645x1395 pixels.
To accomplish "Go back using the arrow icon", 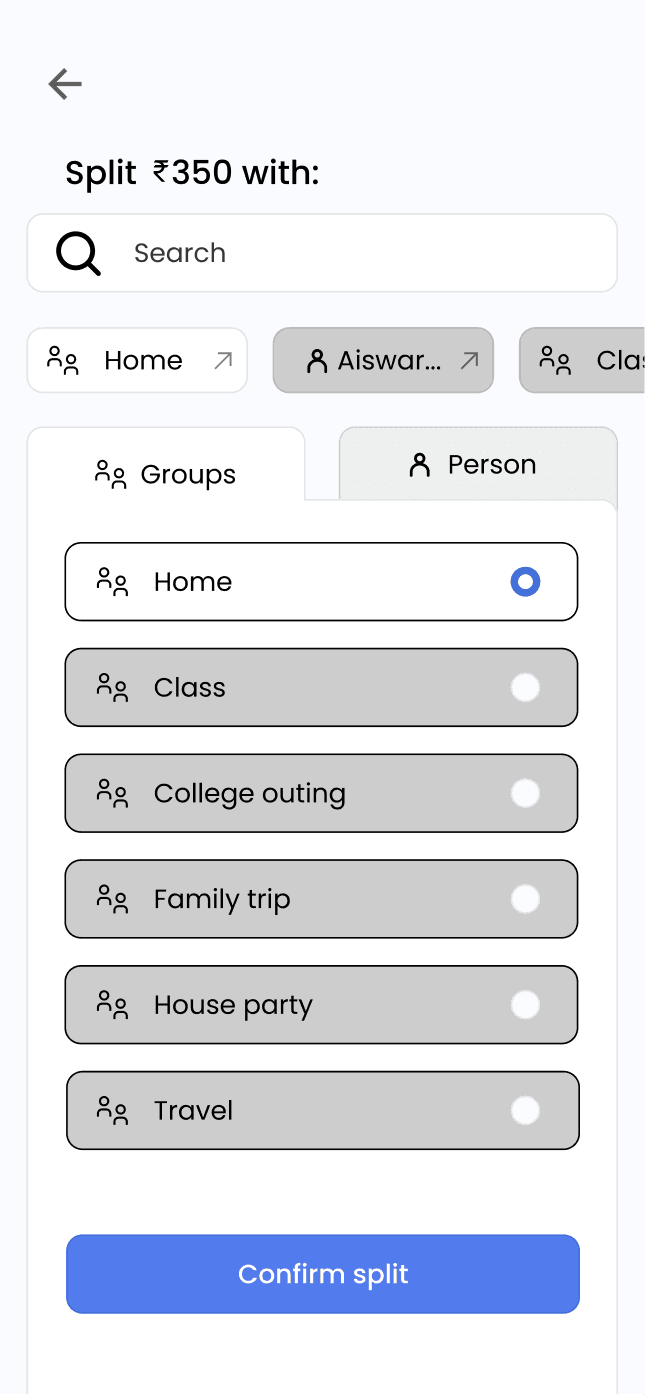I will tap(65, 84).
